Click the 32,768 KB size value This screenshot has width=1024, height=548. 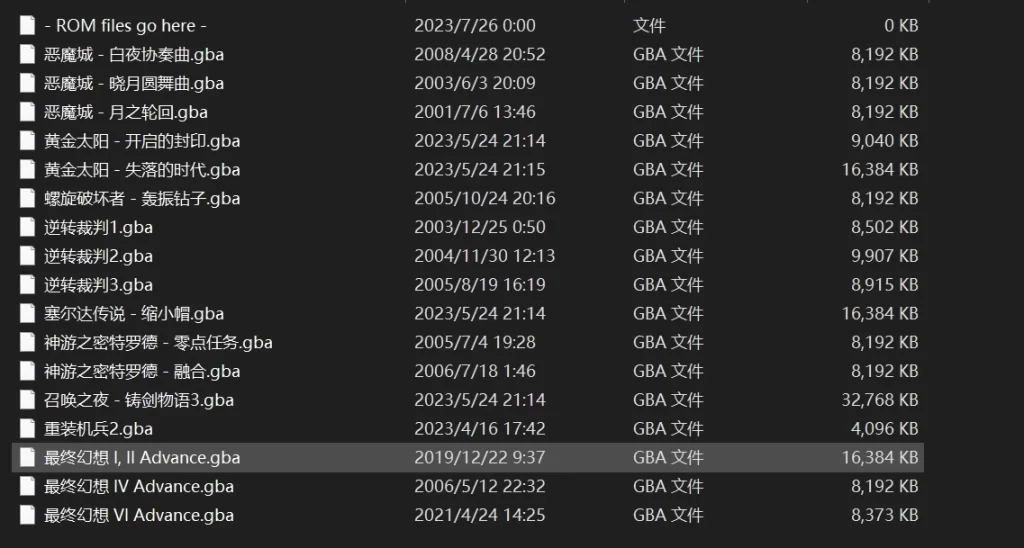point(880,400)
